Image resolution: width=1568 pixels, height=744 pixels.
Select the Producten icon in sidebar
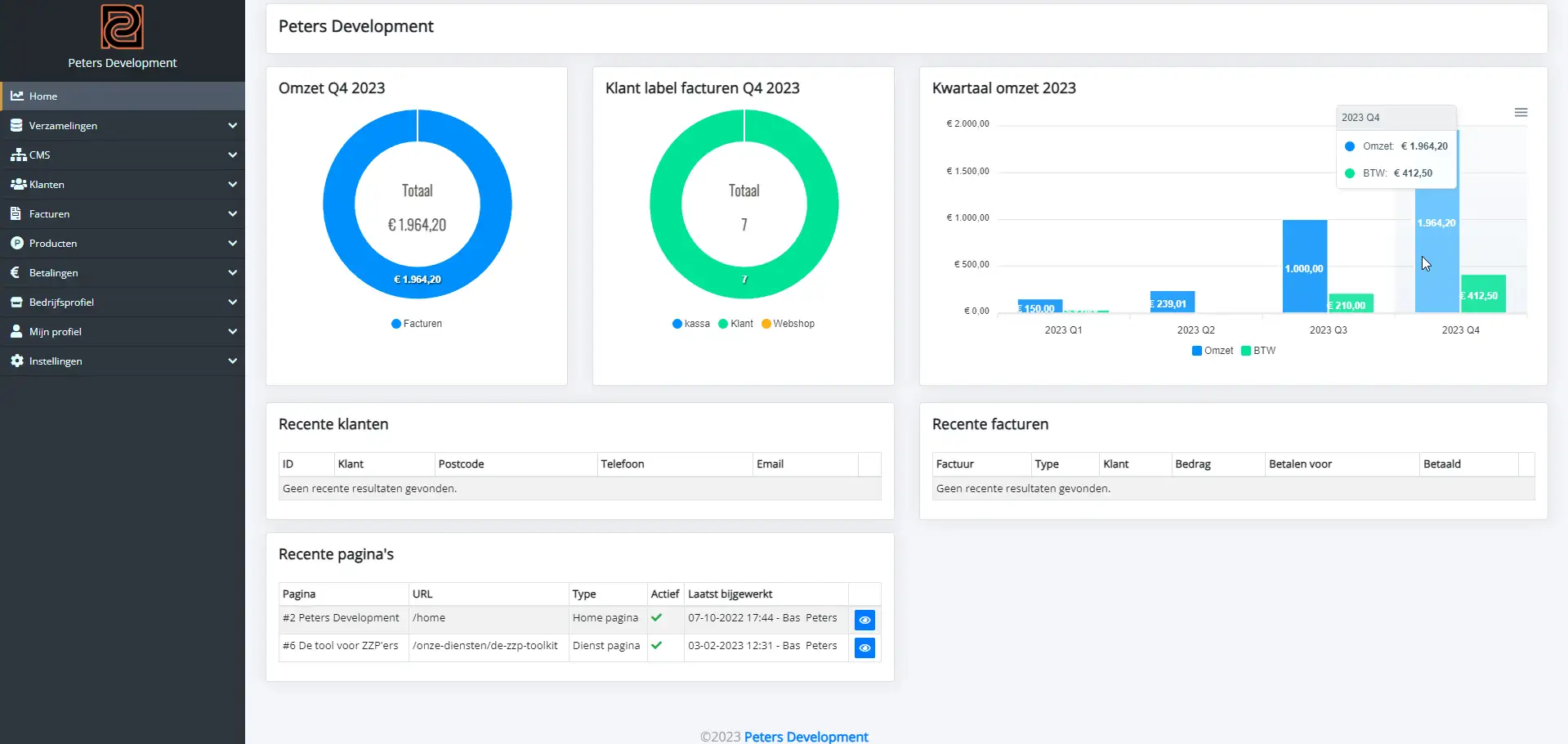(17, 243)
